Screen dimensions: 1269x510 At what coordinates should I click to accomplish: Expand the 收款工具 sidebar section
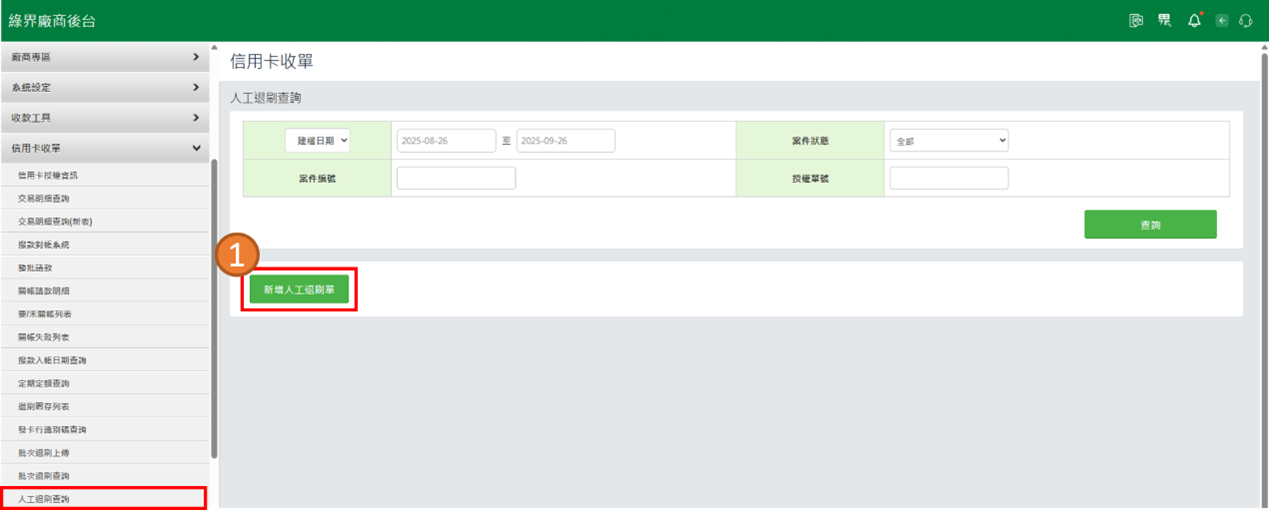pos(104,118)
